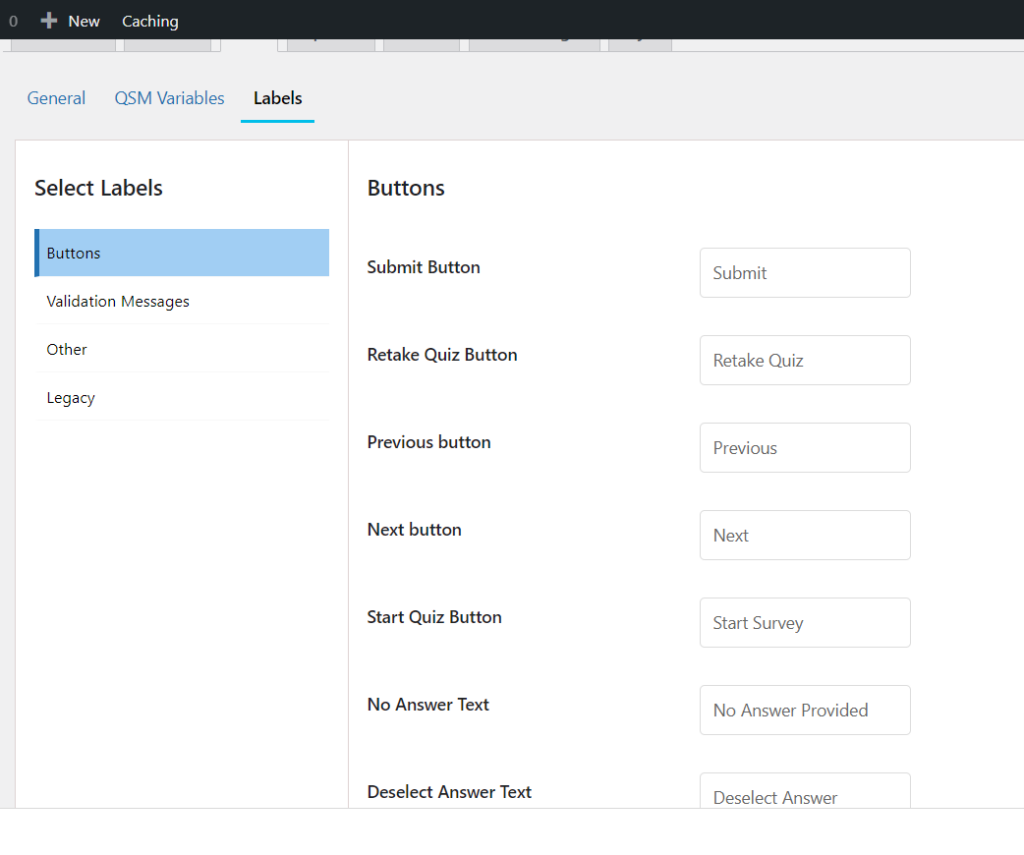
Task: Choose Other in the labels sidebar
Action: [x=67, y=349]
